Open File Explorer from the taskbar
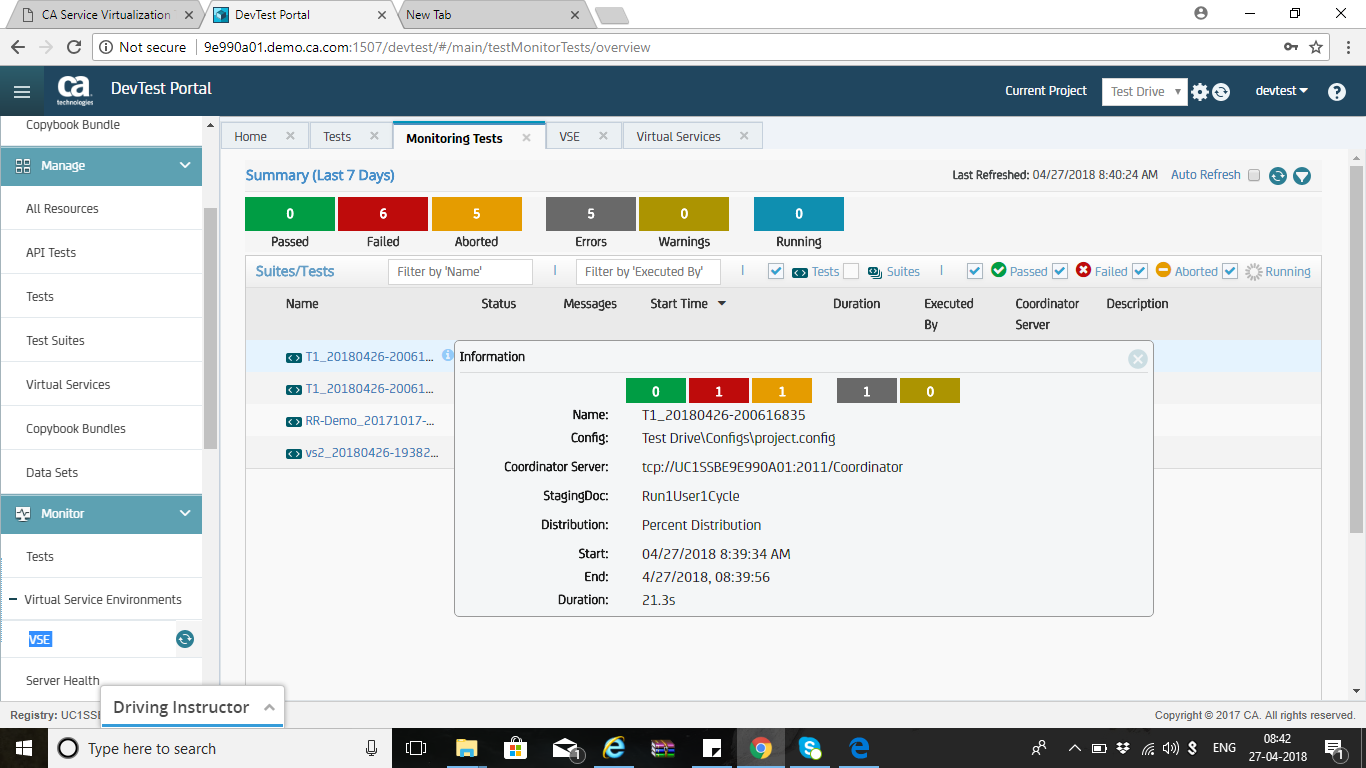Image resolution: width=1366 pixels, height=768 pixels. point(467,748)
